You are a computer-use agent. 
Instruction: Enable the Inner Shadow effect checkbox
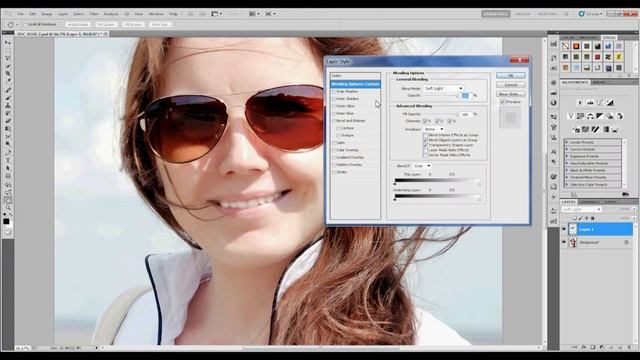334,99
